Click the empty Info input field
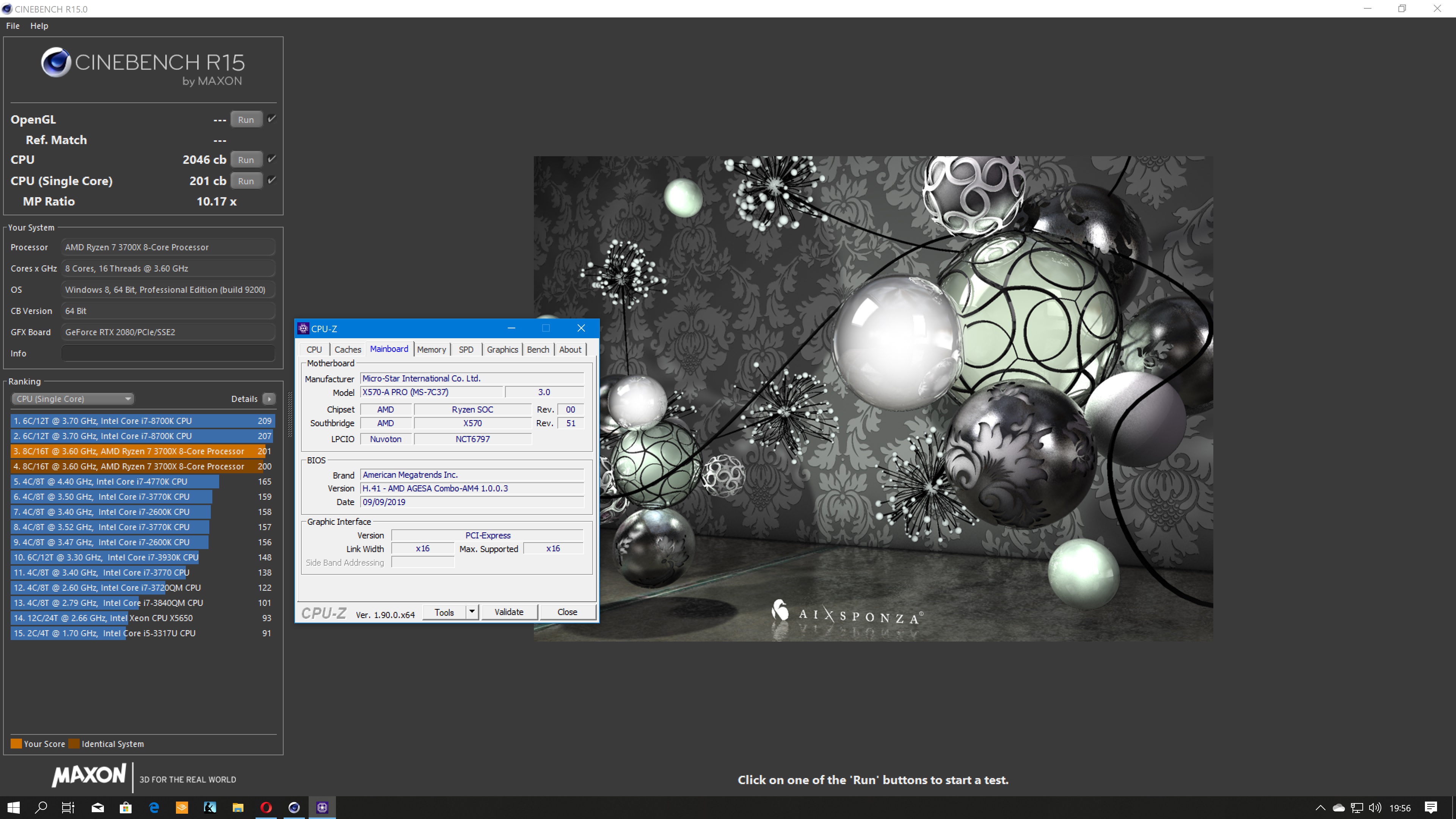This screenshot has width=1456, height=819. (168, 353)
